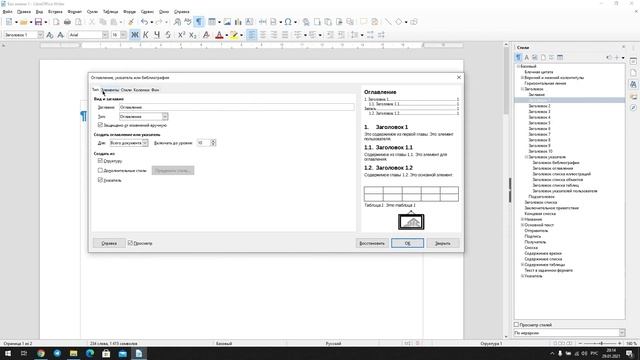Apply Subscript X₂ formatting
Viewport: 640px width, 360px height.
tap(193, 35)
